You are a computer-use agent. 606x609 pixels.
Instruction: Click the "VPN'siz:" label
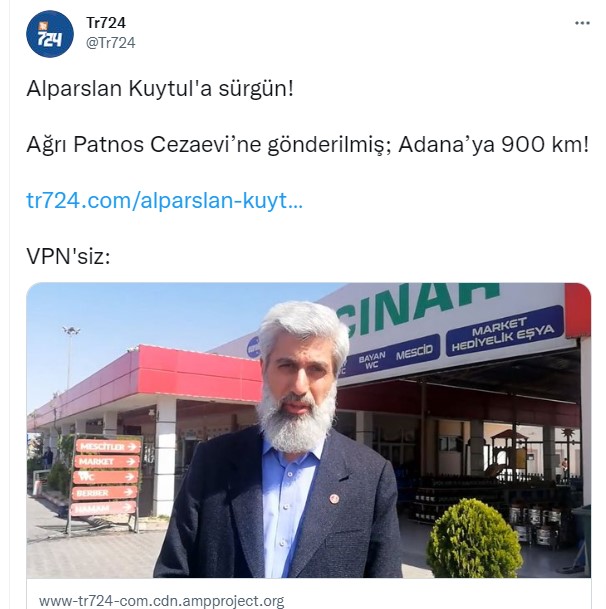point(68,257)
